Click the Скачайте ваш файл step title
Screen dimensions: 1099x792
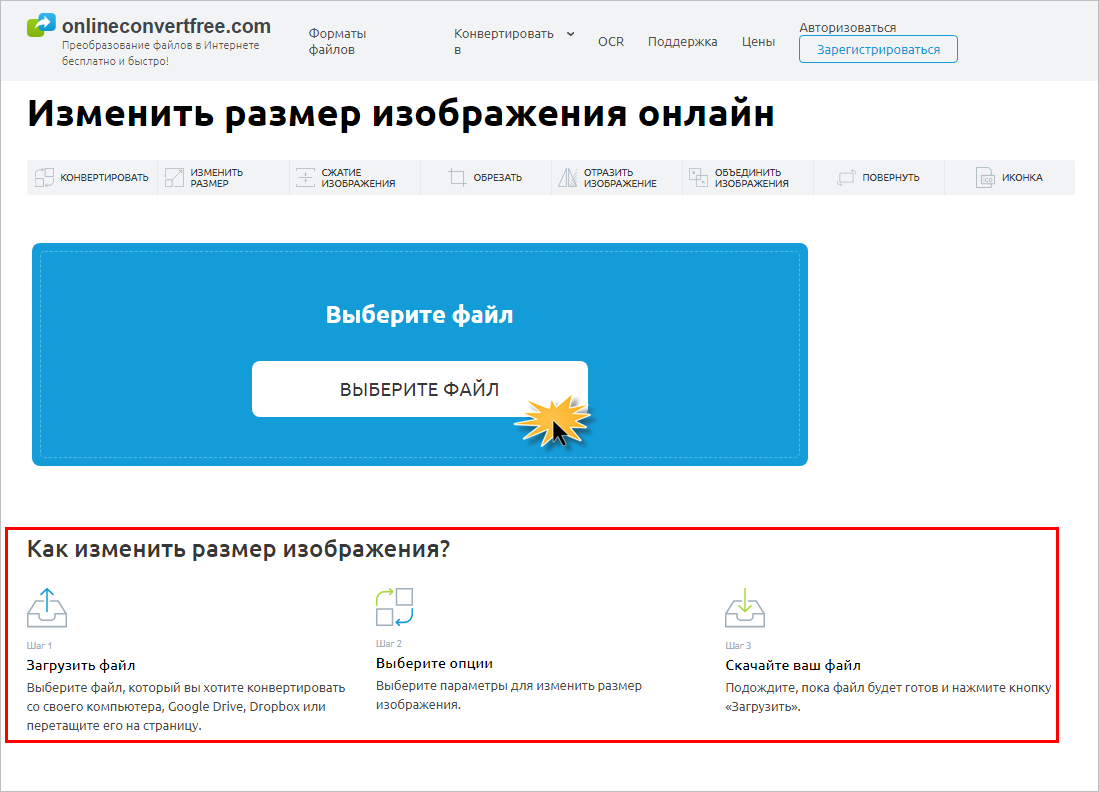coord(793,665)
